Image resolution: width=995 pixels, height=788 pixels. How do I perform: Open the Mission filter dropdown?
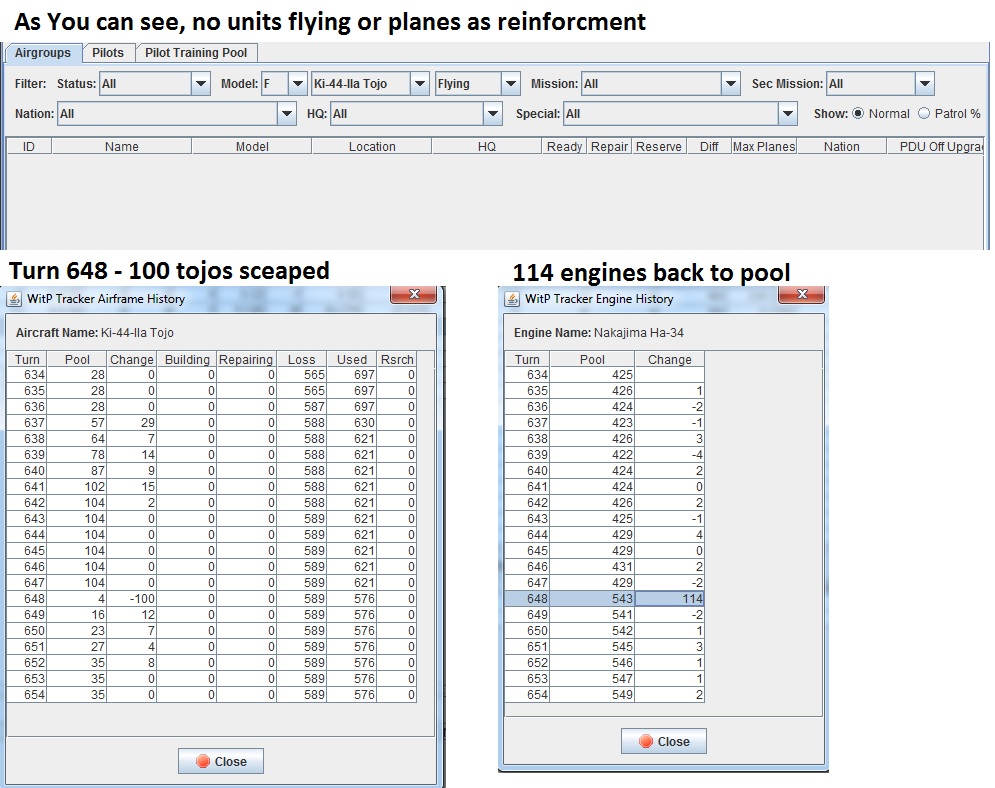pos(731,84)
